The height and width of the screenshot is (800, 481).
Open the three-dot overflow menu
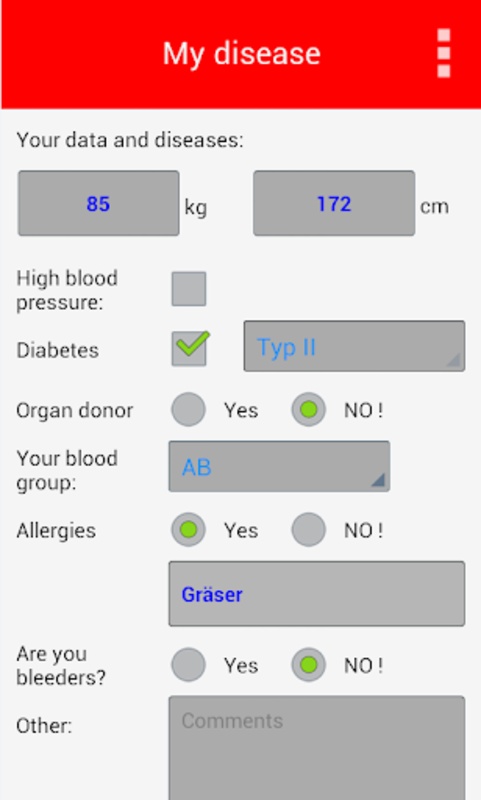coord(444,53)
